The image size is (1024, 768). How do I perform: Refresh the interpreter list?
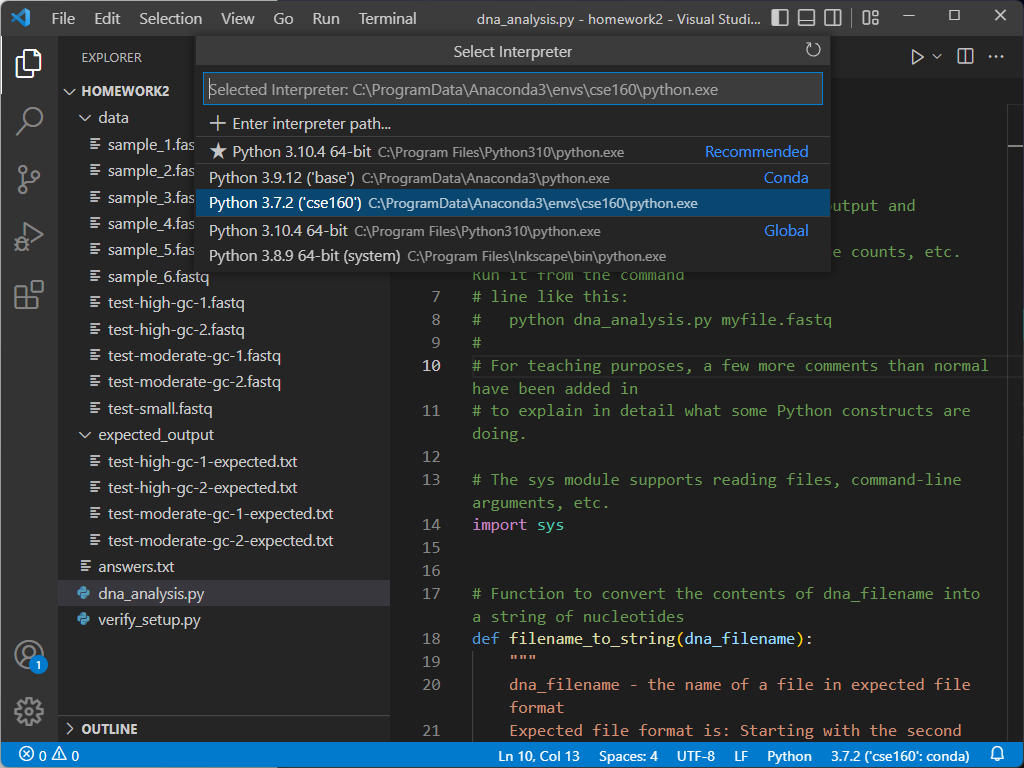pos(813,51)
